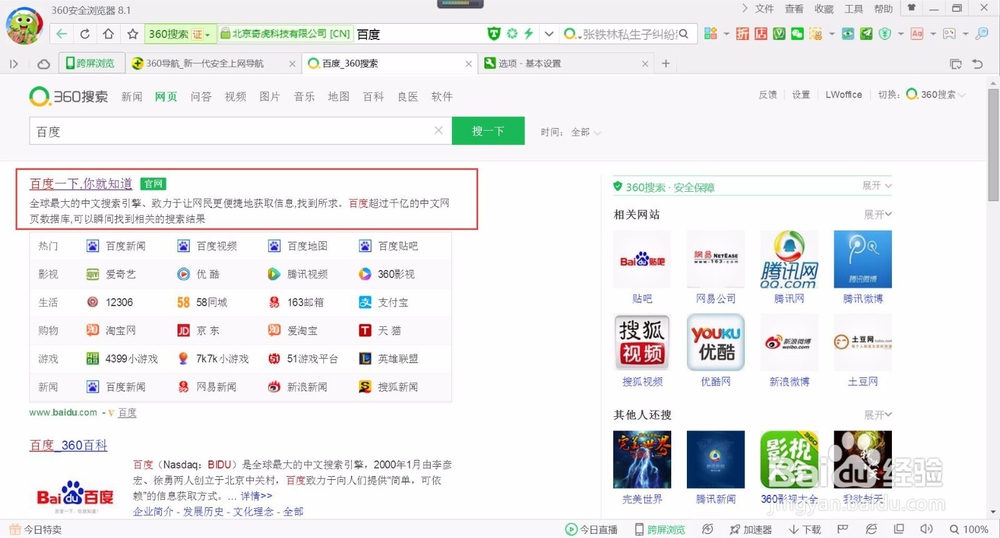Image resolution: width=1000 pixels, height=538 pixels.
Task: Bookmark page with the star icon
Action: pos(132,34)
